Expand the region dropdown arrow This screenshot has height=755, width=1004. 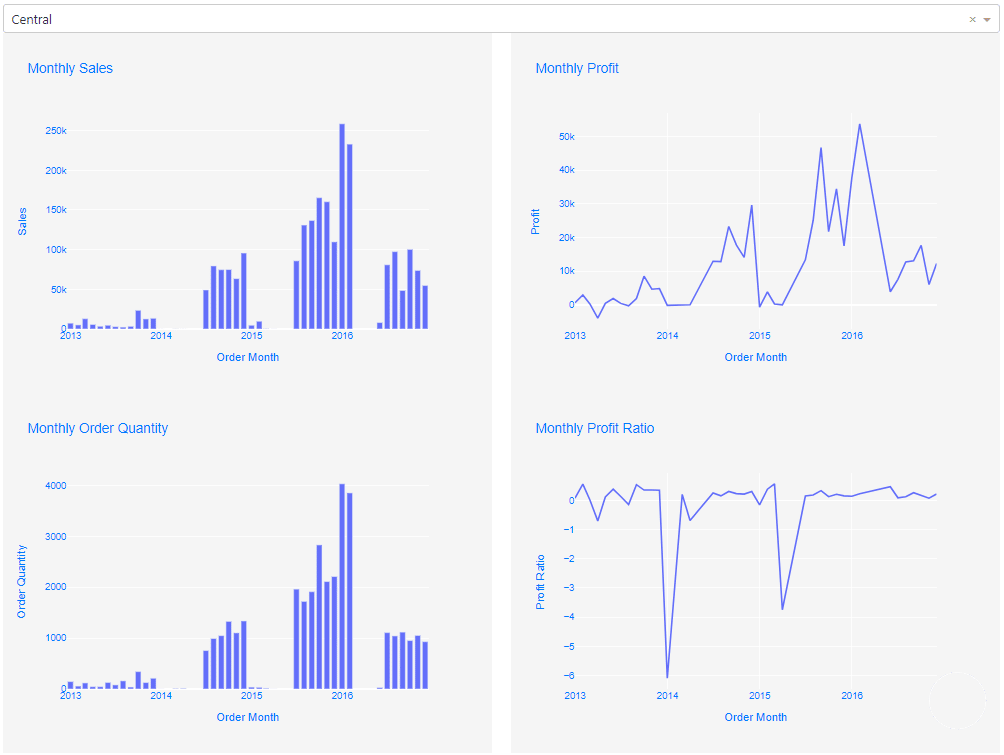987,19
